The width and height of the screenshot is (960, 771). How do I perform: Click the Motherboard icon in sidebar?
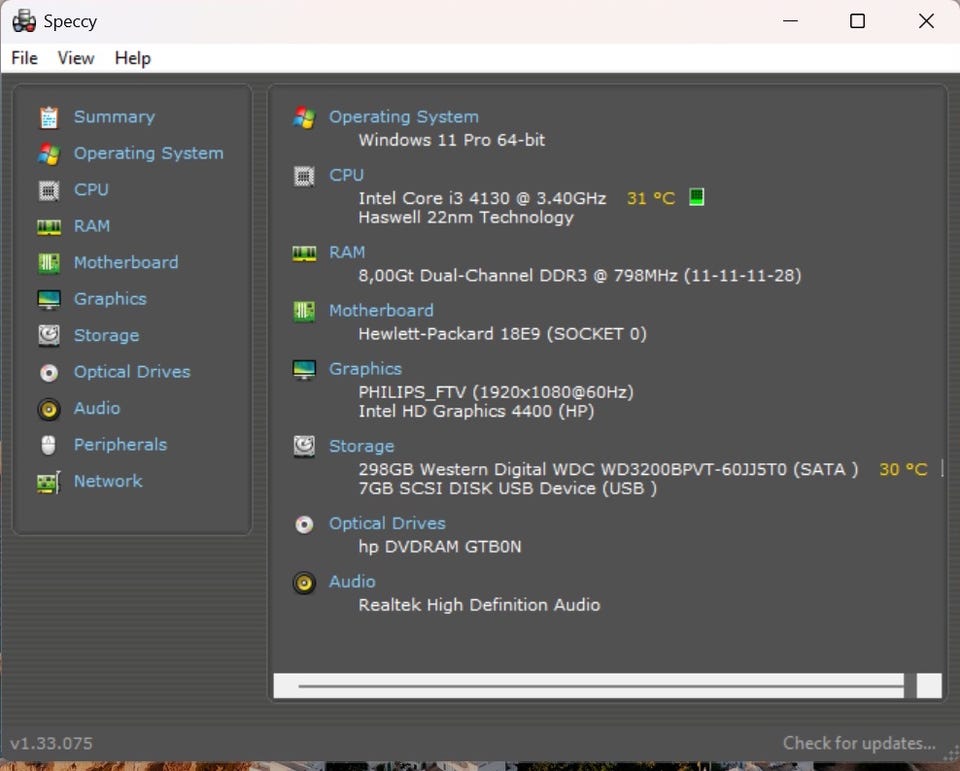pyautogui.click(x=49, y=263)
